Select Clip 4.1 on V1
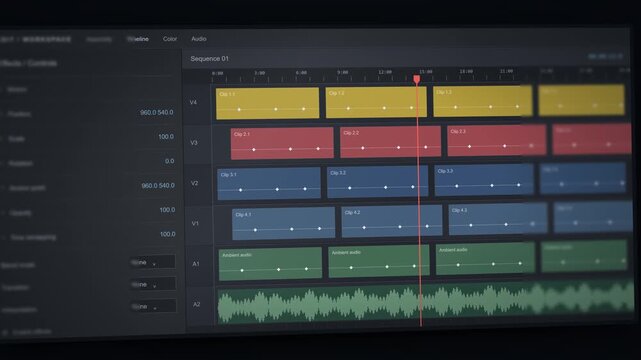Viewport: 641px width, 360px height. pos(284,223)
